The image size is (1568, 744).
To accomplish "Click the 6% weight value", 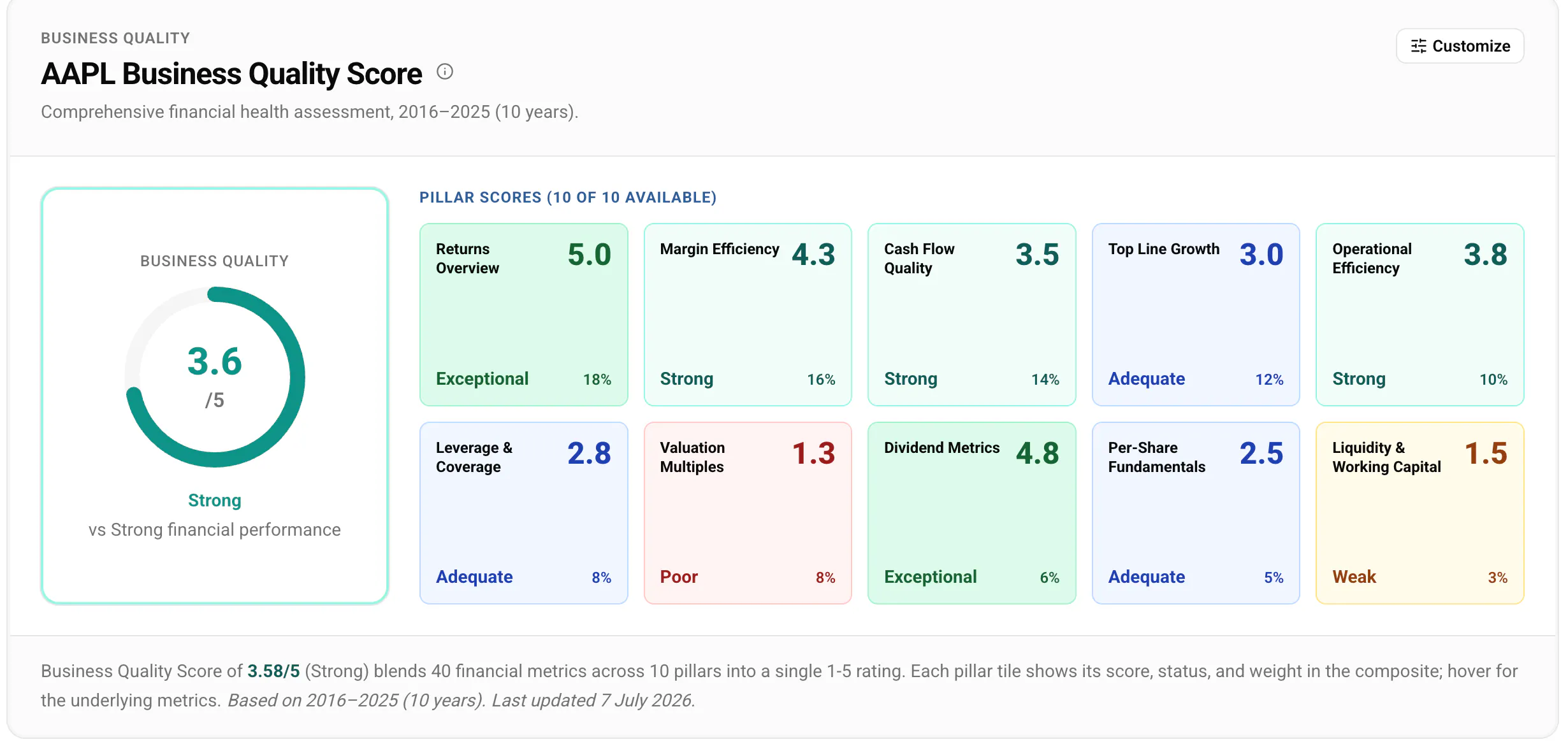I will (x=1050, y=578).
